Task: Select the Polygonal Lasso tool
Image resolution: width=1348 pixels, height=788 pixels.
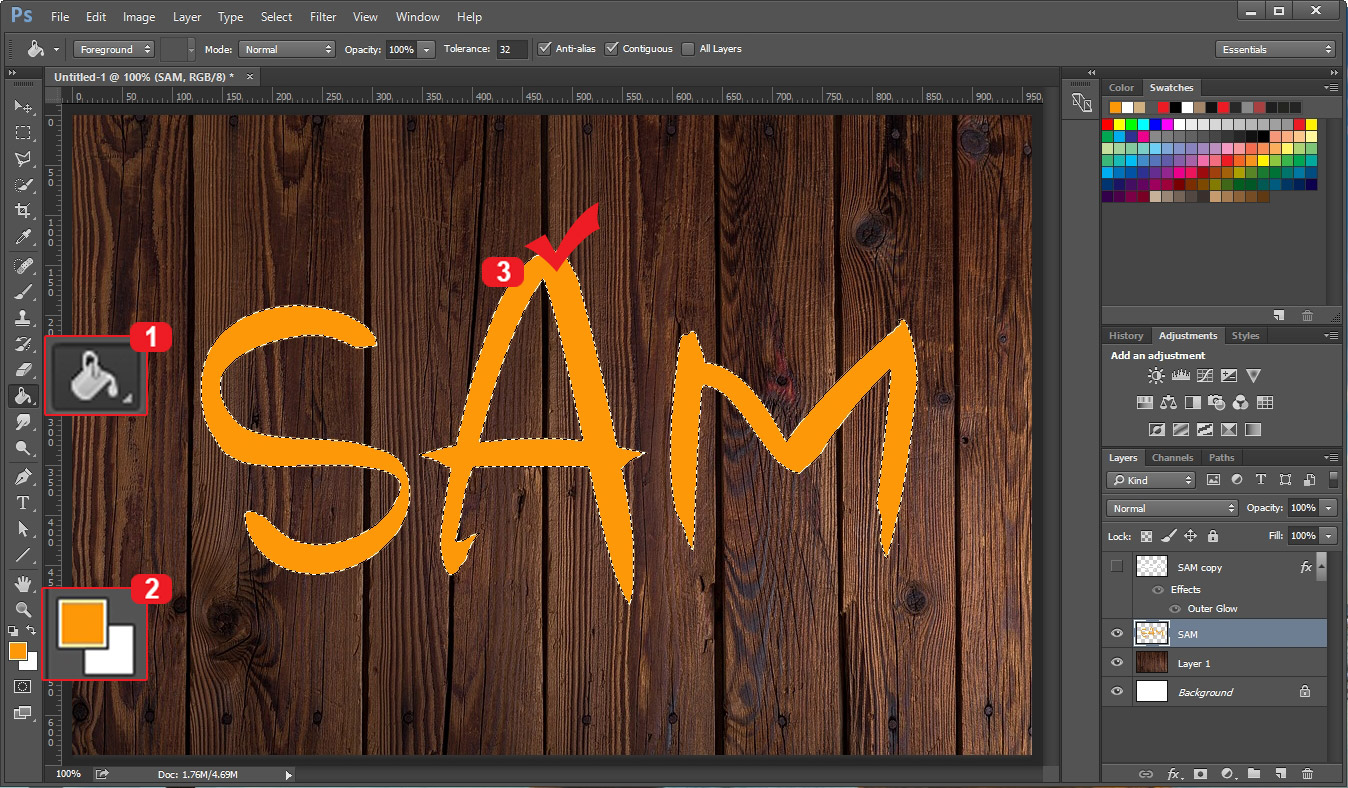Action: [23, 158]
